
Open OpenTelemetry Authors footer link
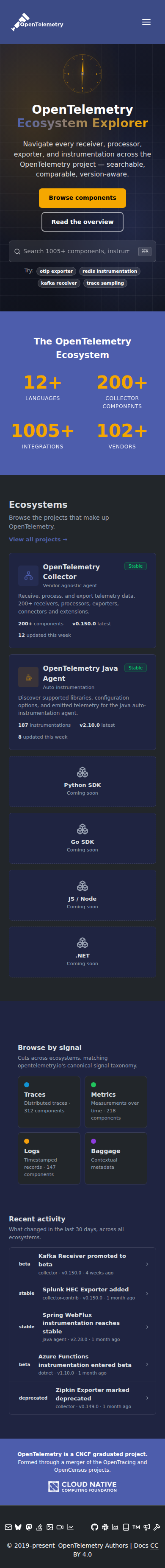(x=93, y=1546)
